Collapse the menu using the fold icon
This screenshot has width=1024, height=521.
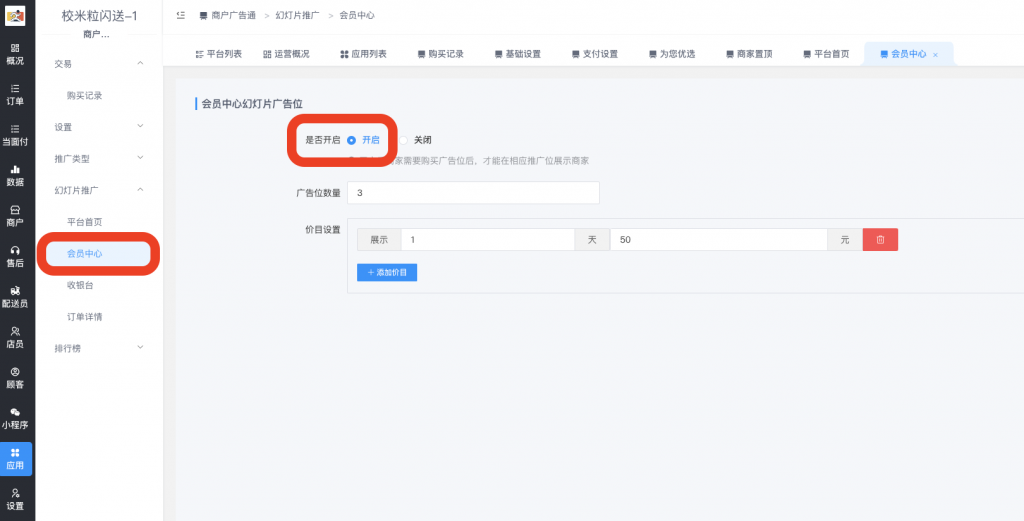(181, 15)
